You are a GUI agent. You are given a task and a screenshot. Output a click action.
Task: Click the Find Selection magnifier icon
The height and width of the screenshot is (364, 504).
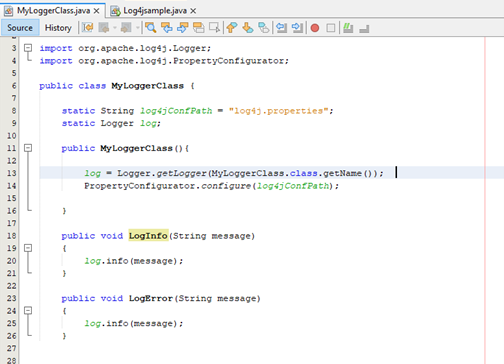[150, 28]
